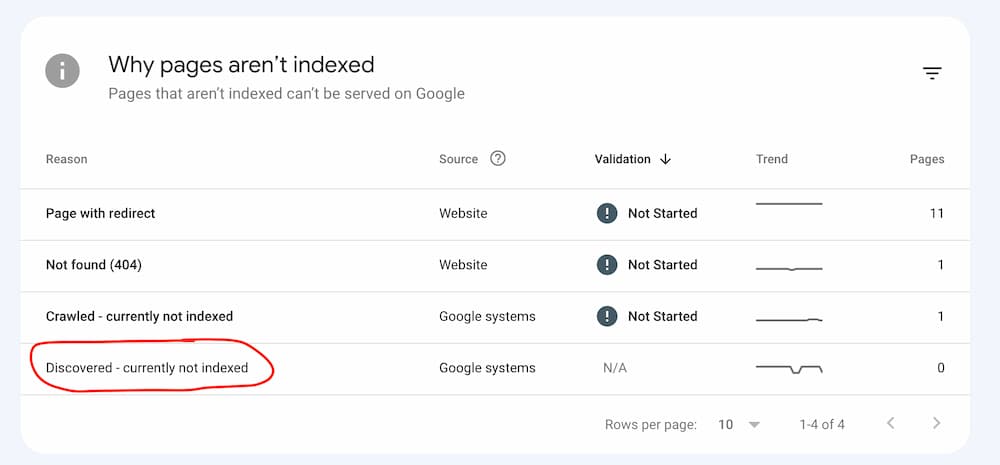
Task: Click Google systems in the Crawled row
Action: click(487, 316)
